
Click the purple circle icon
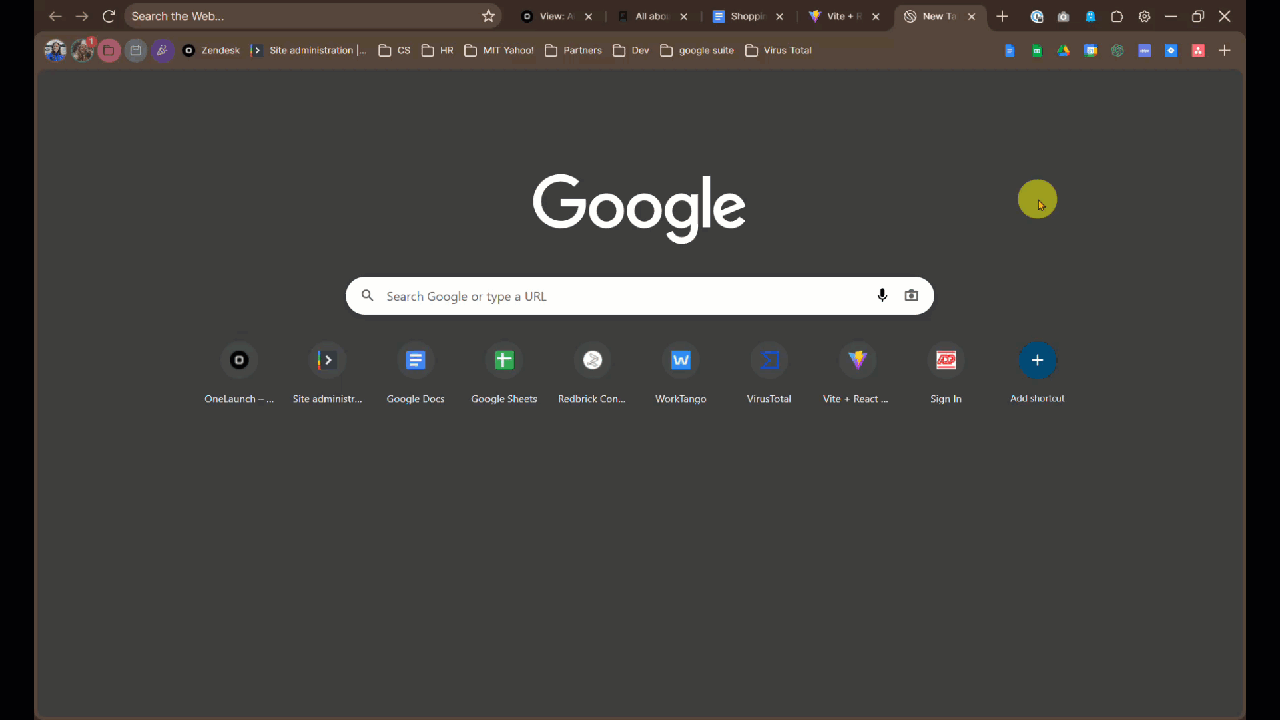pyautogui.click(x=163, y=51)
